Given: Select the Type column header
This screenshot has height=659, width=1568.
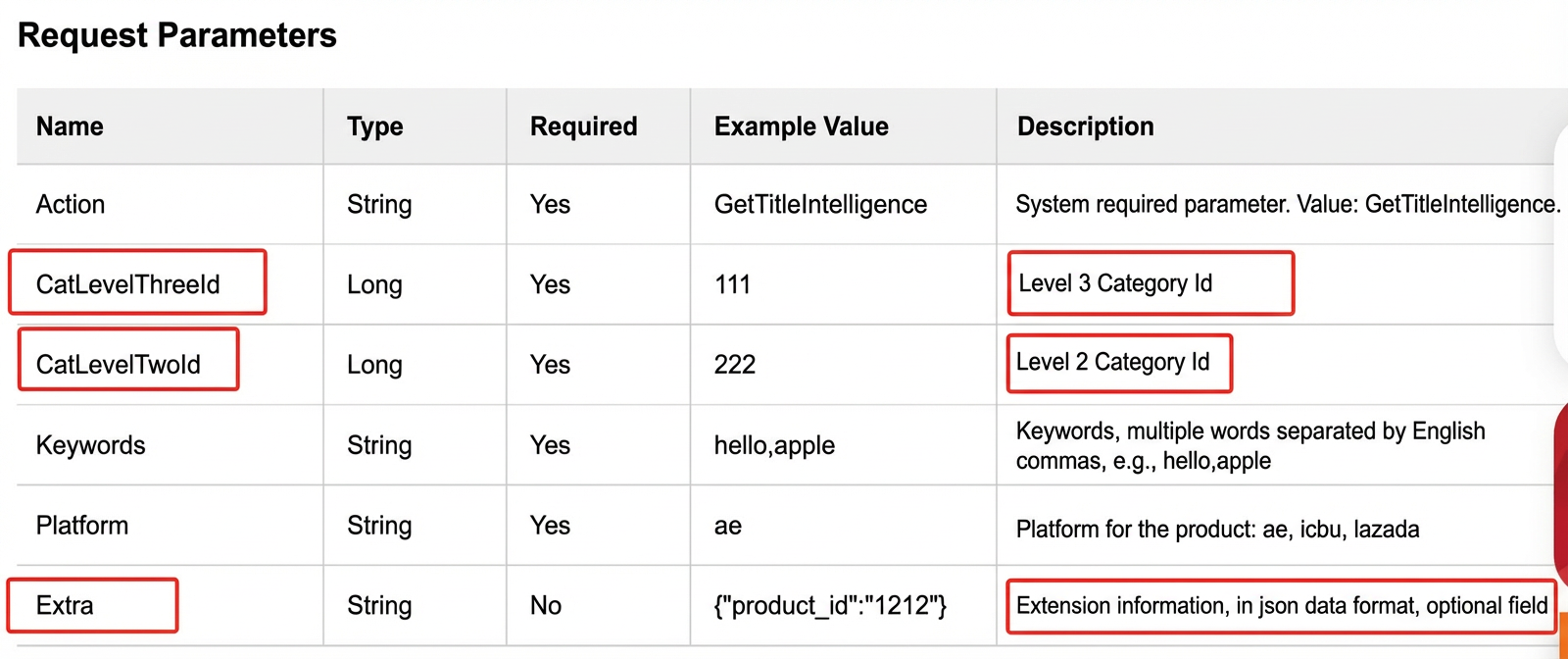Looking at the screenshot, I should click(374, 127).
